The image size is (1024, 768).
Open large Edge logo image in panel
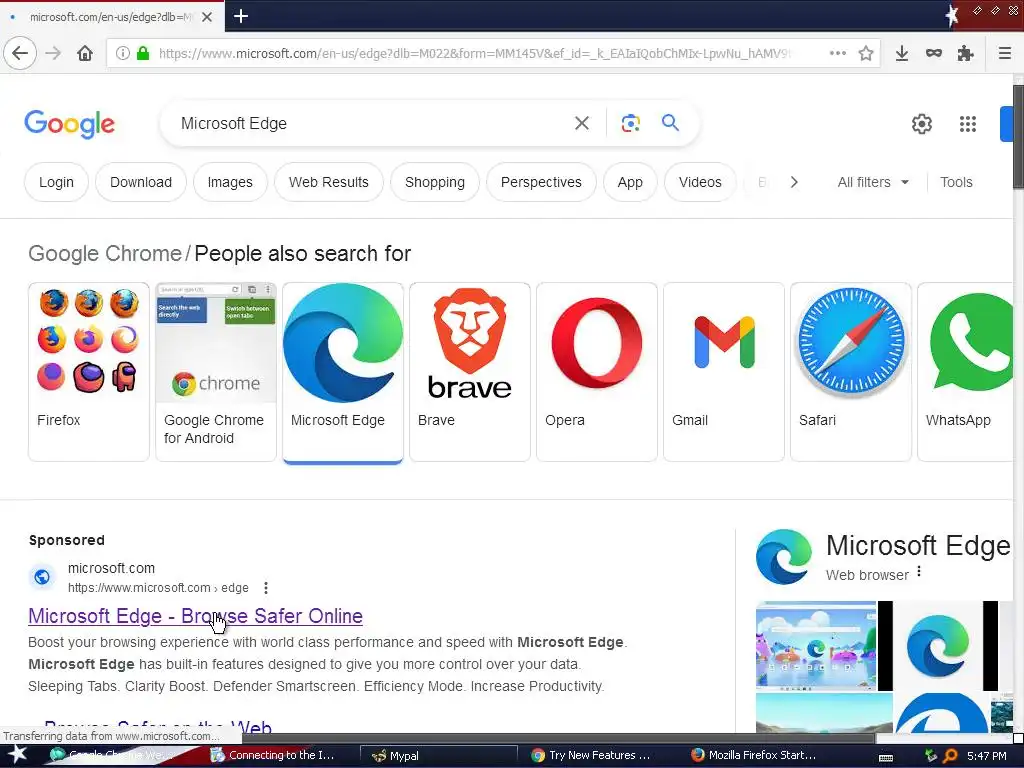pyautogui.click(x=938, y=646)
